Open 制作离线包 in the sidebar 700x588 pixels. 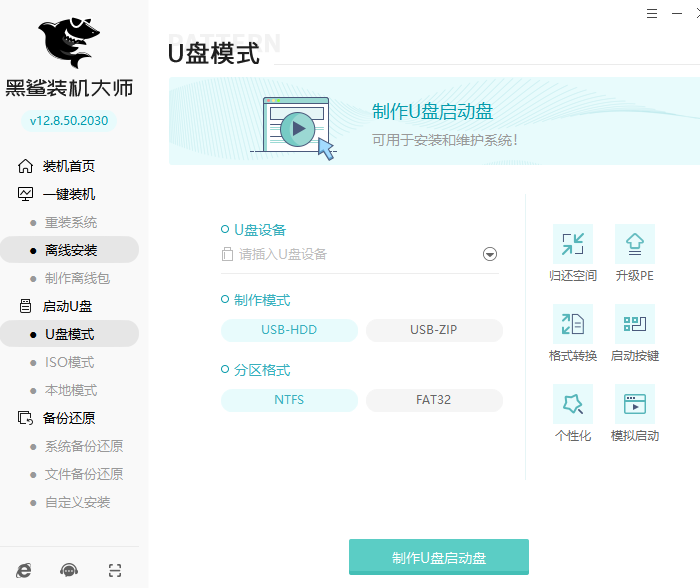coord(77,278)
